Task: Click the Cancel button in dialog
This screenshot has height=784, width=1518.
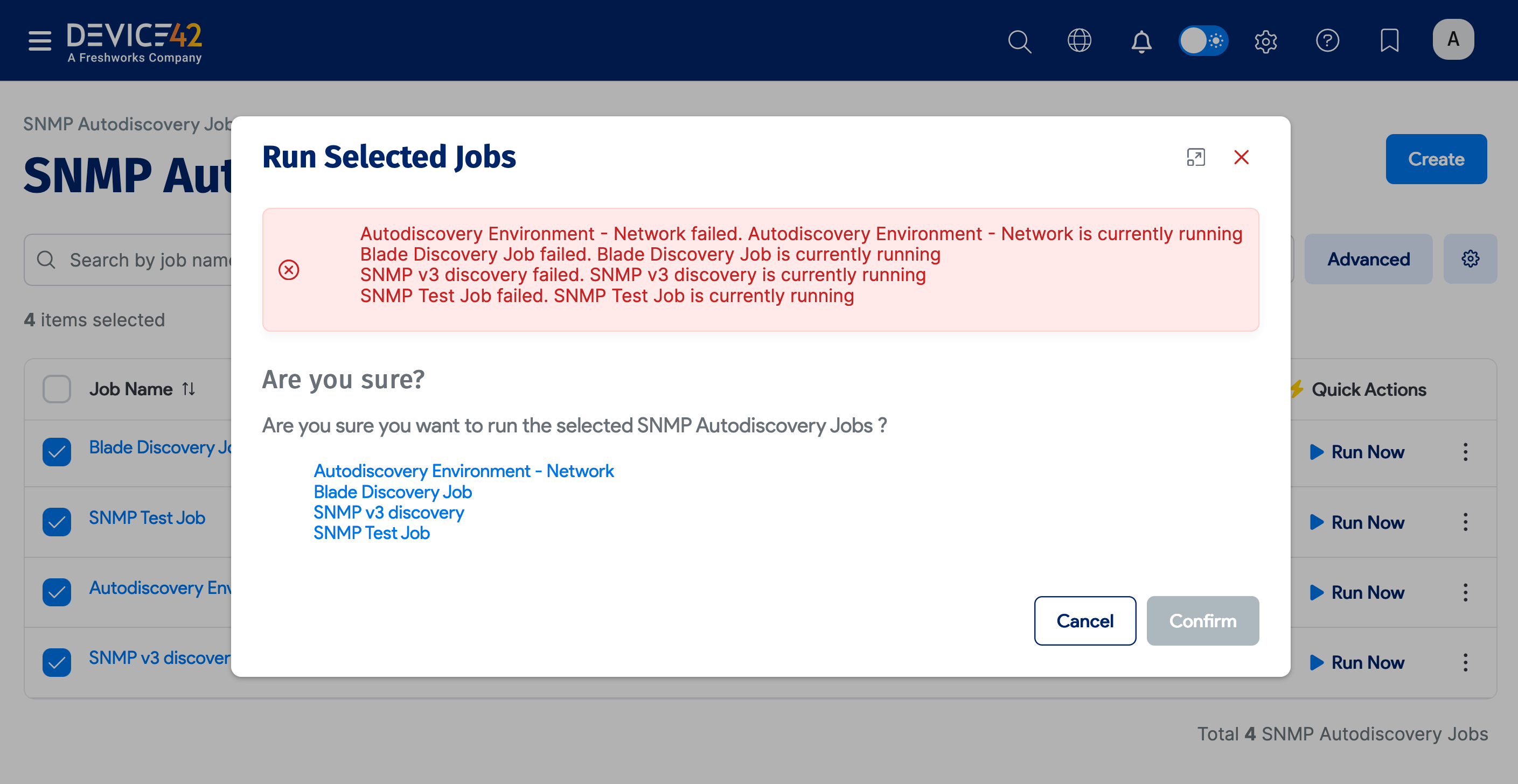Action: (x=1084, y=620)
